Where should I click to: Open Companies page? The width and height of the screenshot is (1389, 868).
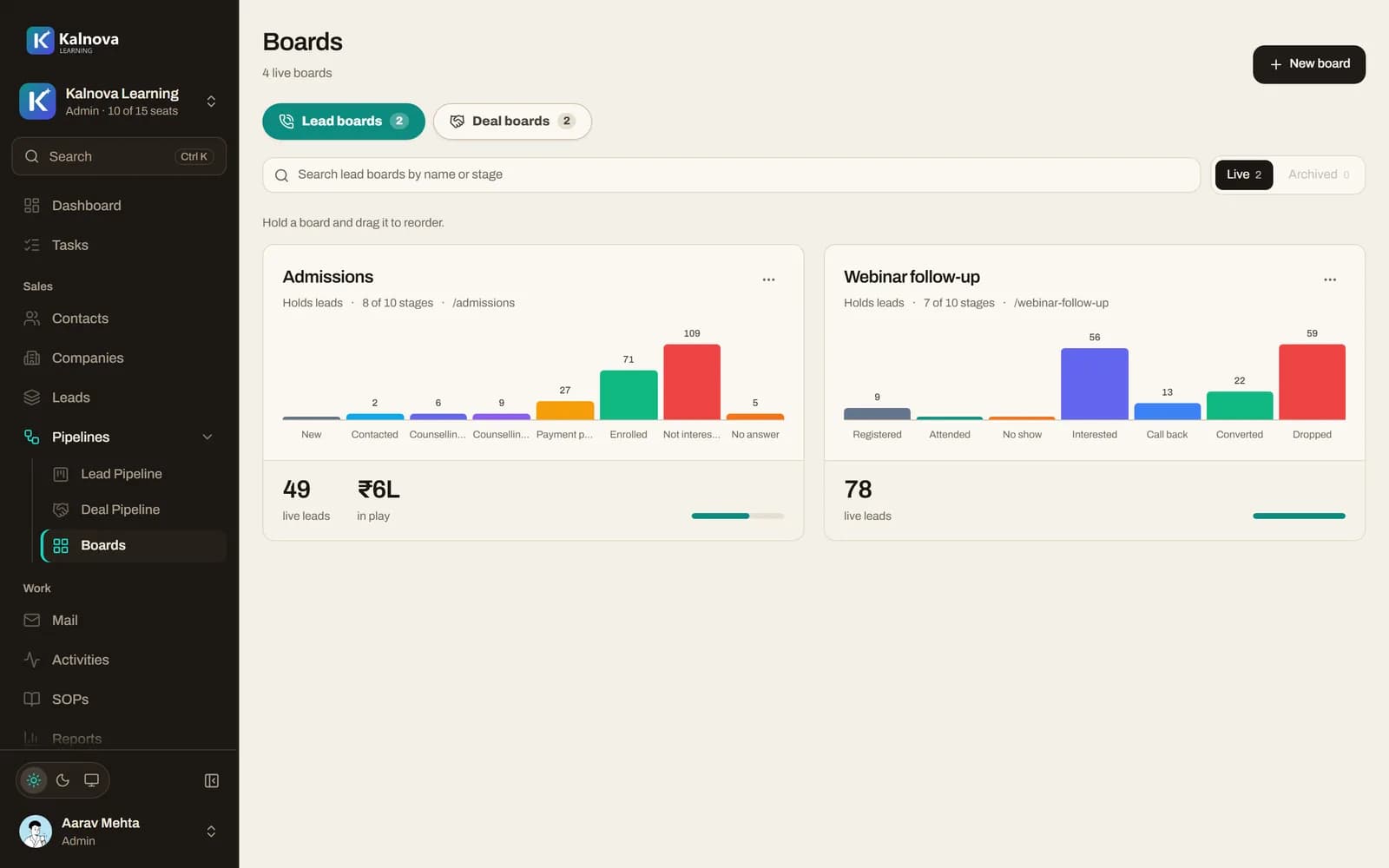[x=119, y=358]
